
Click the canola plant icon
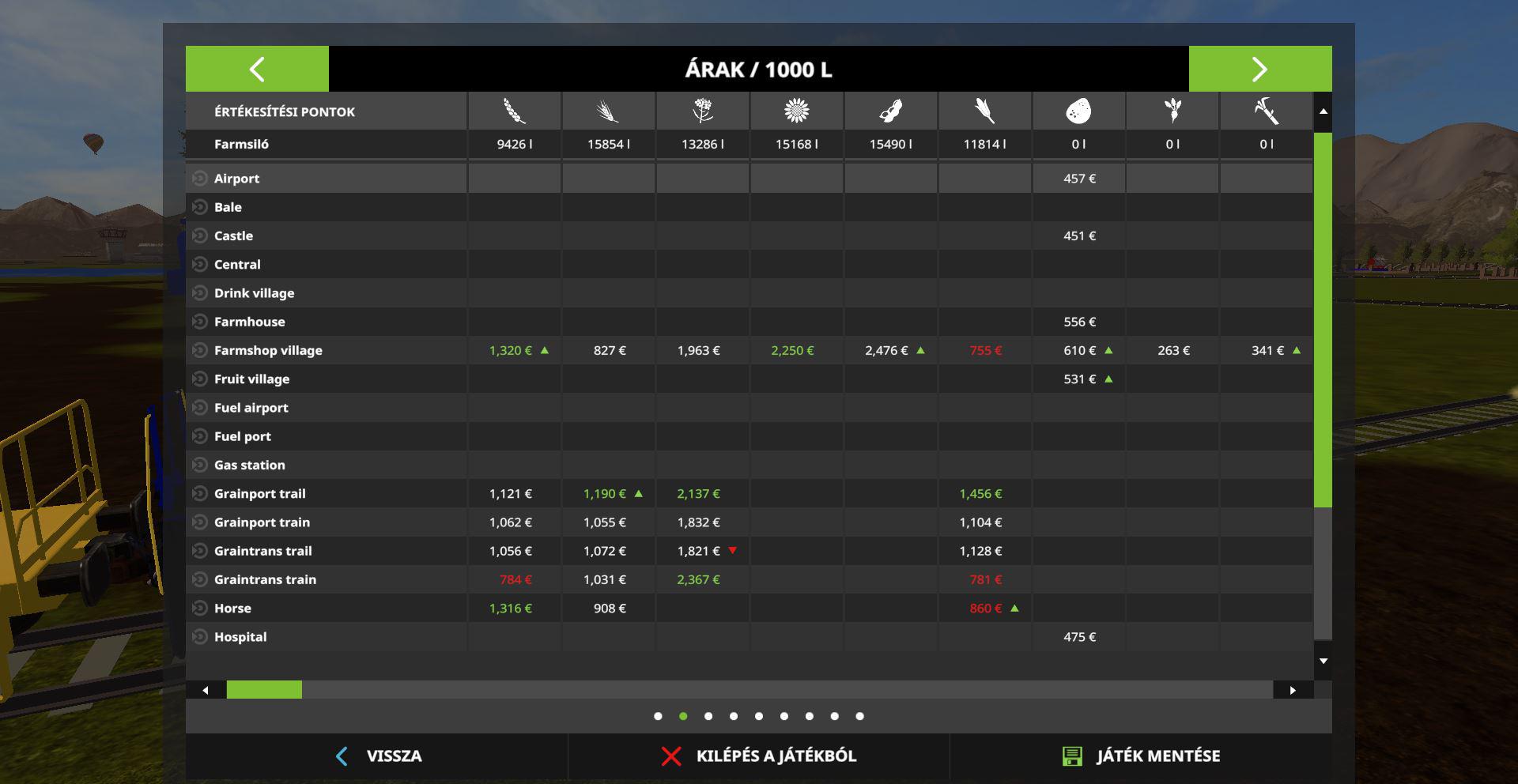tap(702, 111)
